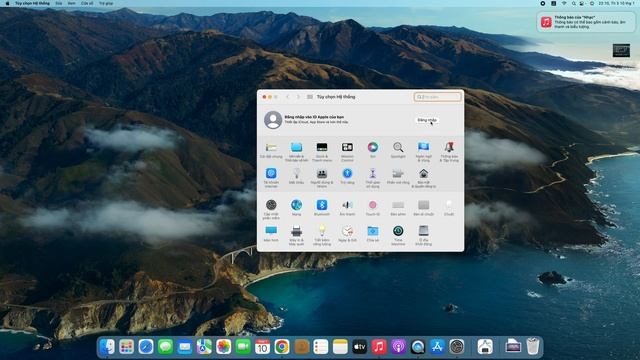Open the Keyboard preferences pane

398,205
